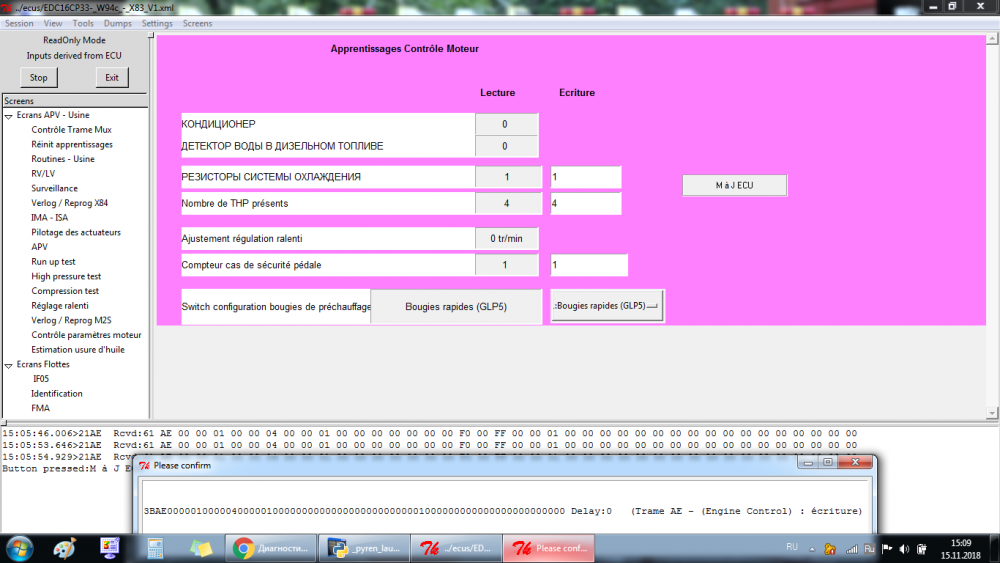Select Réglage ralenti screen
Viewport: 1000px width, 563px height.
point(60,305)
